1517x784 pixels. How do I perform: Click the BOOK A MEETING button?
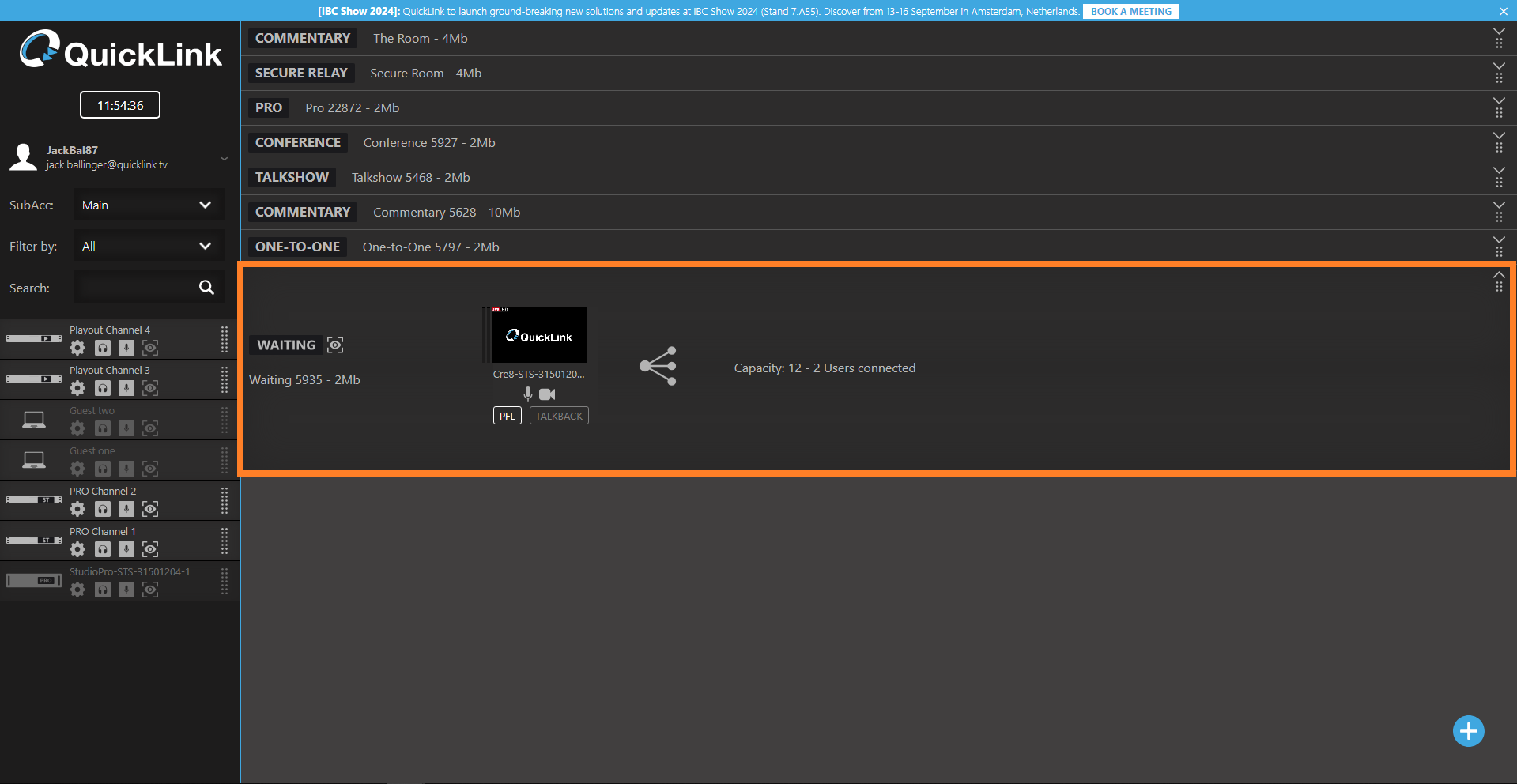1130,11
